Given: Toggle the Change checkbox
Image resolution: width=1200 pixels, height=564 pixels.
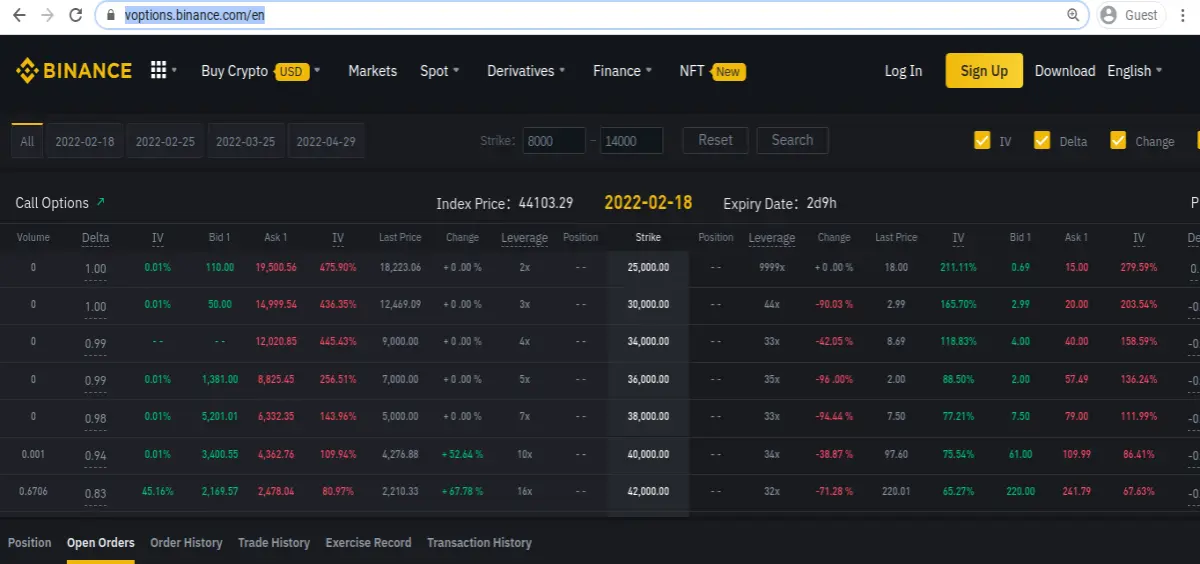Looking at the screenshot, I should coord(1118,140).
